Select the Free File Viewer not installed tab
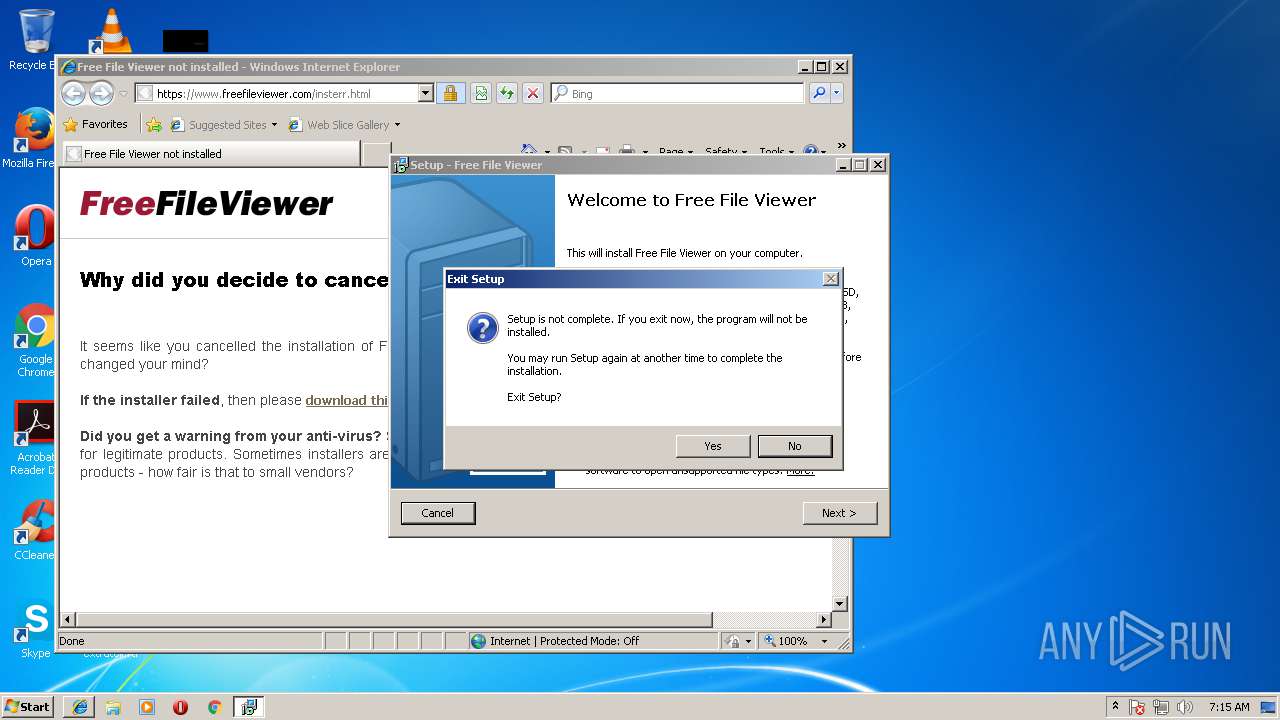Screen dimensions: 1280x720 tap(211, 154)
